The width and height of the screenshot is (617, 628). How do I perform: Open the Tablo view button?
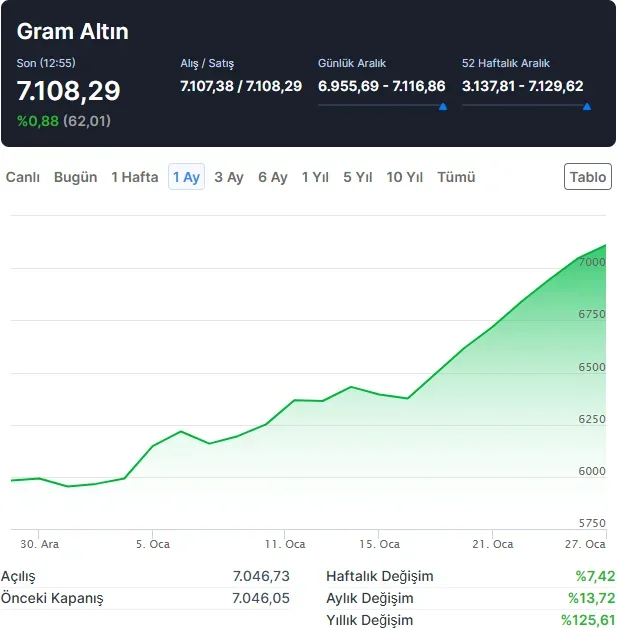[x=588, y=177]
